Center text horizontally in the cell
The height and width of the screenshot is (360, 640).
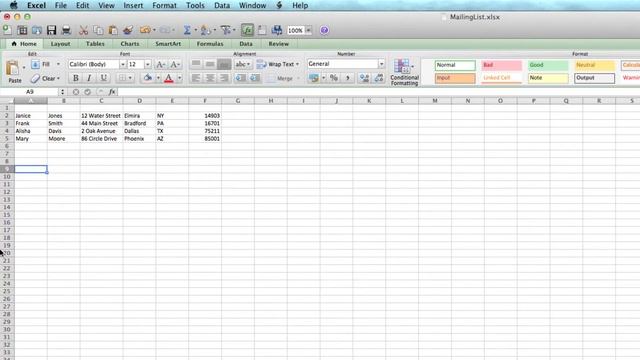tap(210, 78)
